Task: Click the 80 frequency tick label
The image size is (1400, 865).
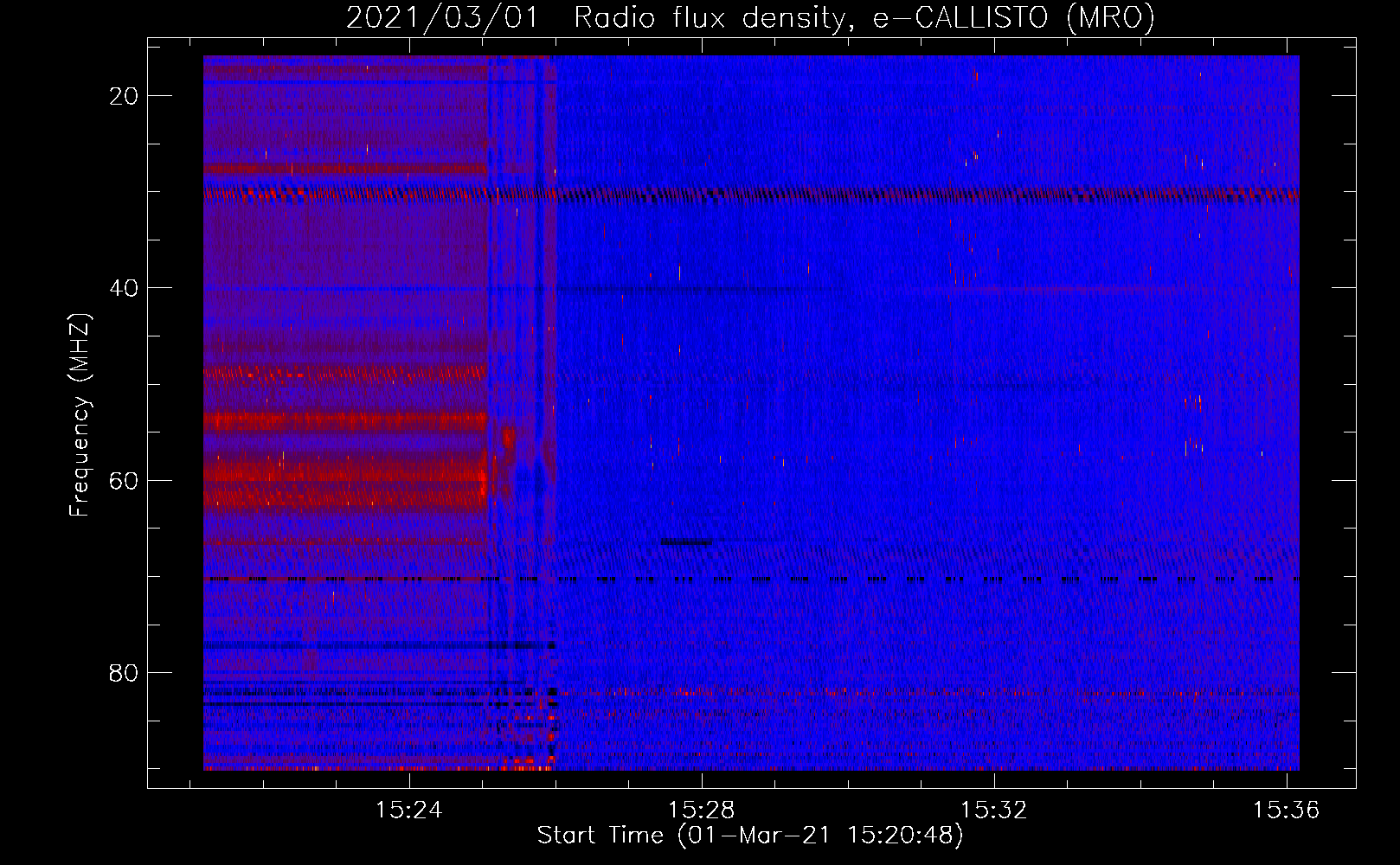Action: point(124,672)
